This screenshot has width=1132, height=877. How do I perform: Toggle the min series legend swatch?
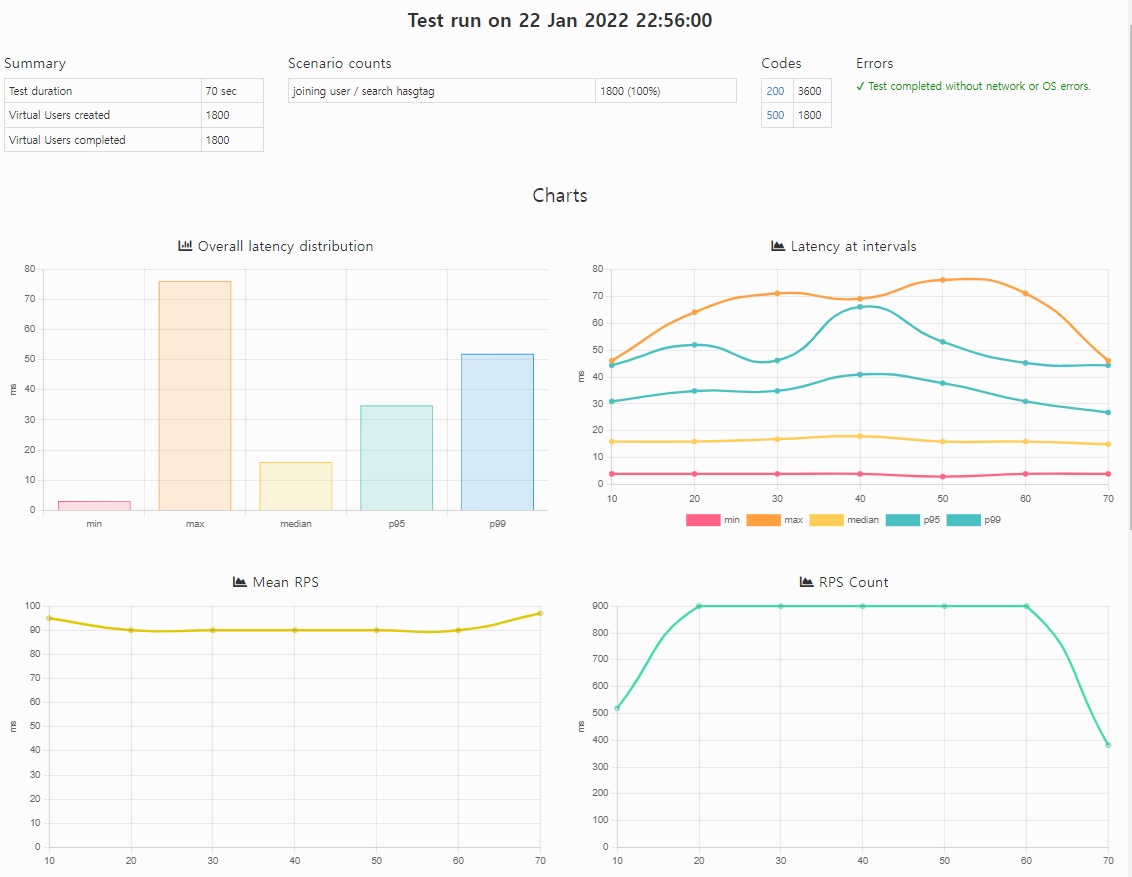703,520
